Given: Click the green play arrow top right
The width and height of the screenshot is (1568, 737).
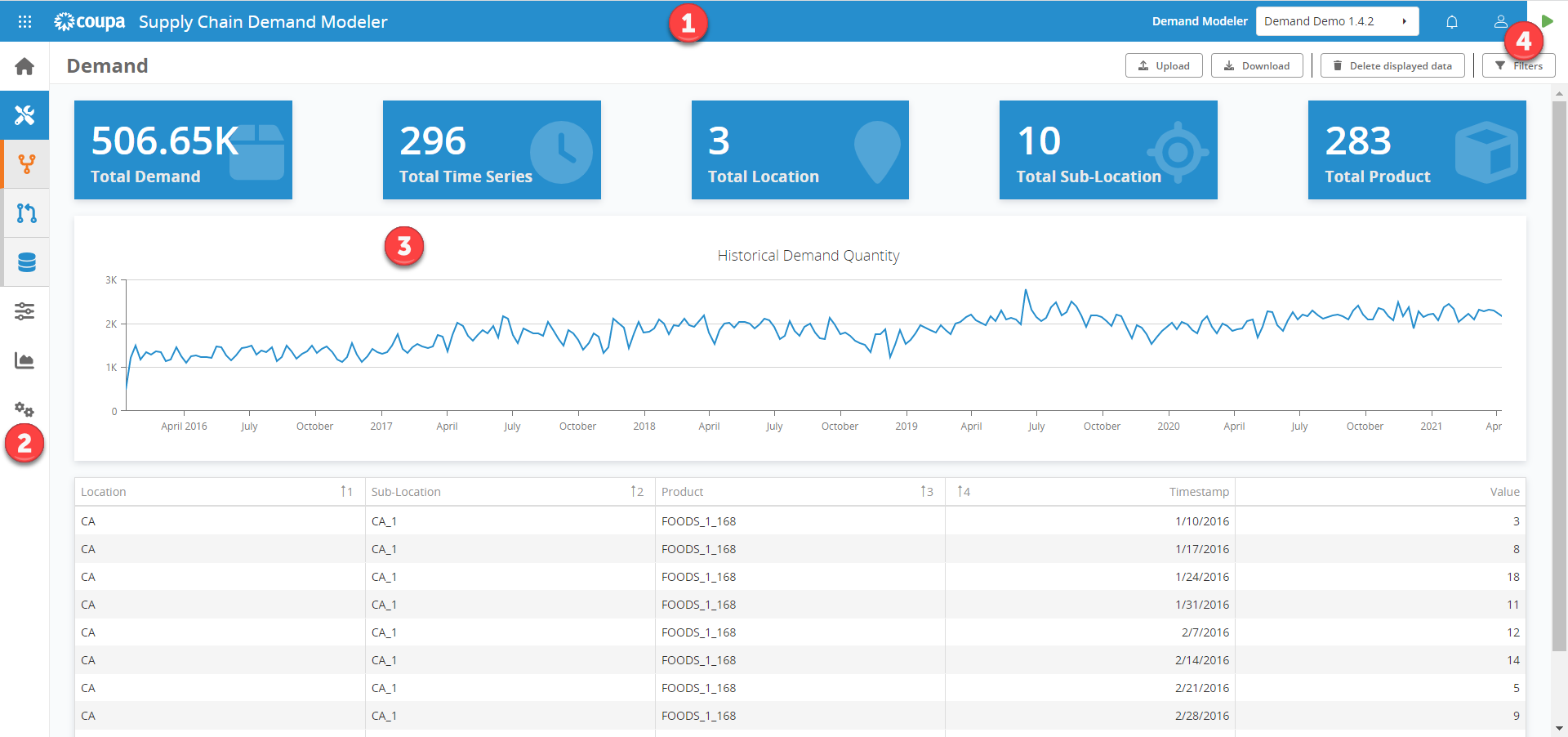Looking at the screenshot, I should tap(1548, 21).
